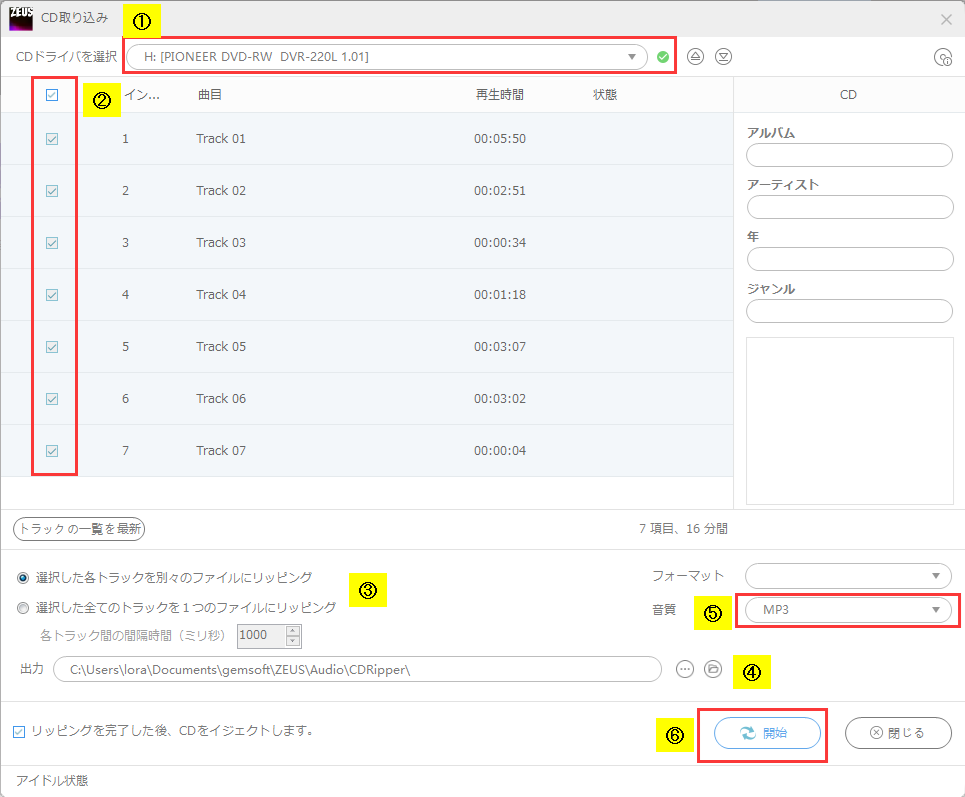Click duration 00:03:02 of Track 06
Image resolution: width=965 pixels, height=797 pixels.
[x=500, y=399]
